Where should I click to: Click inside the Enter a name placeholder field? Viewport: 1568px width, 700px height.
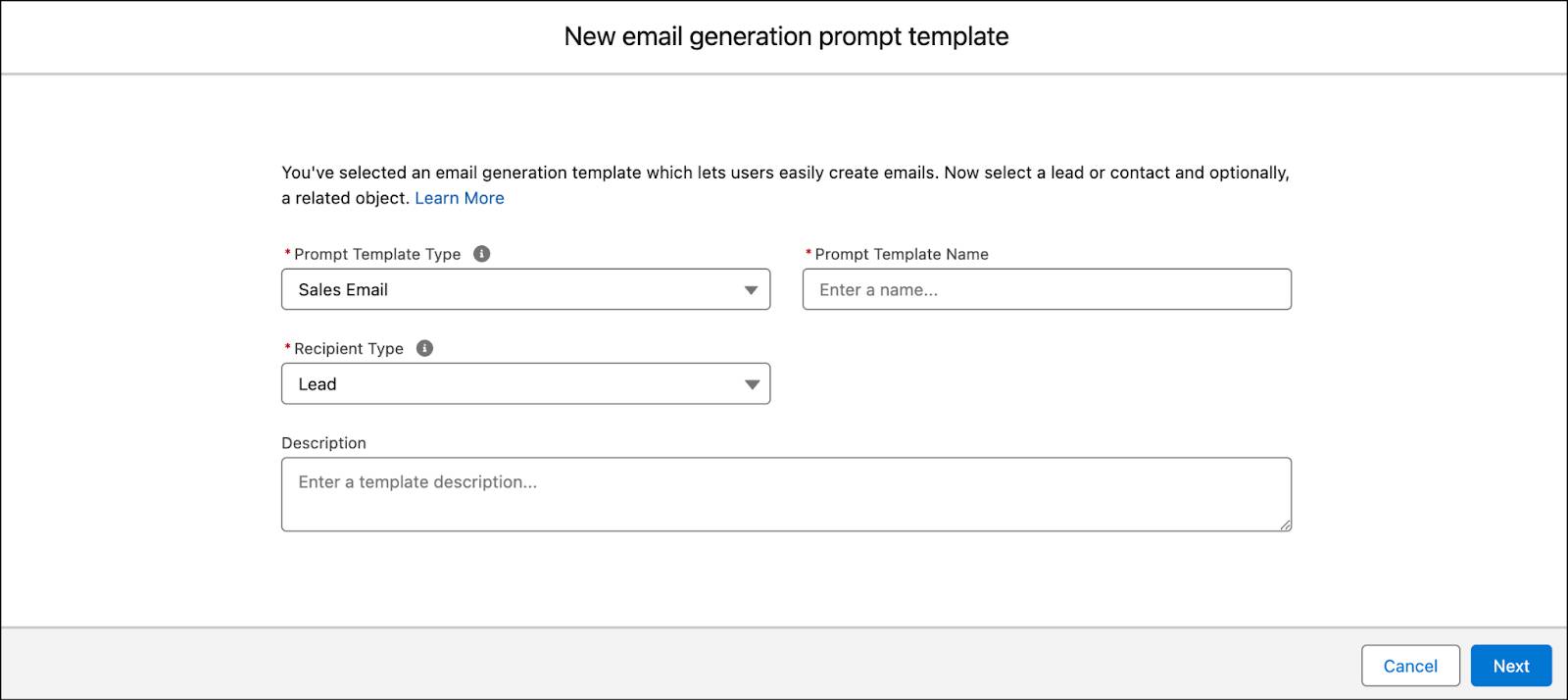click(x=1047, y=289)
